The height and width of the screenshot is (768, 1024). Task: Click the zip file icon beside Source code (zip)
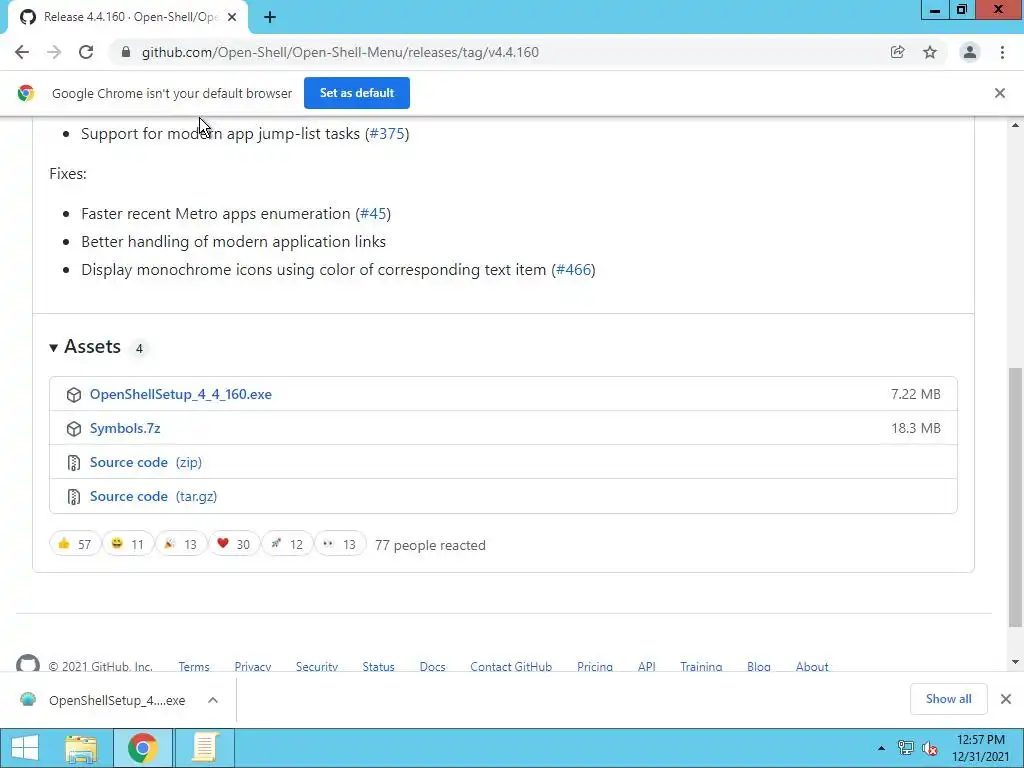tap(74, 463)
